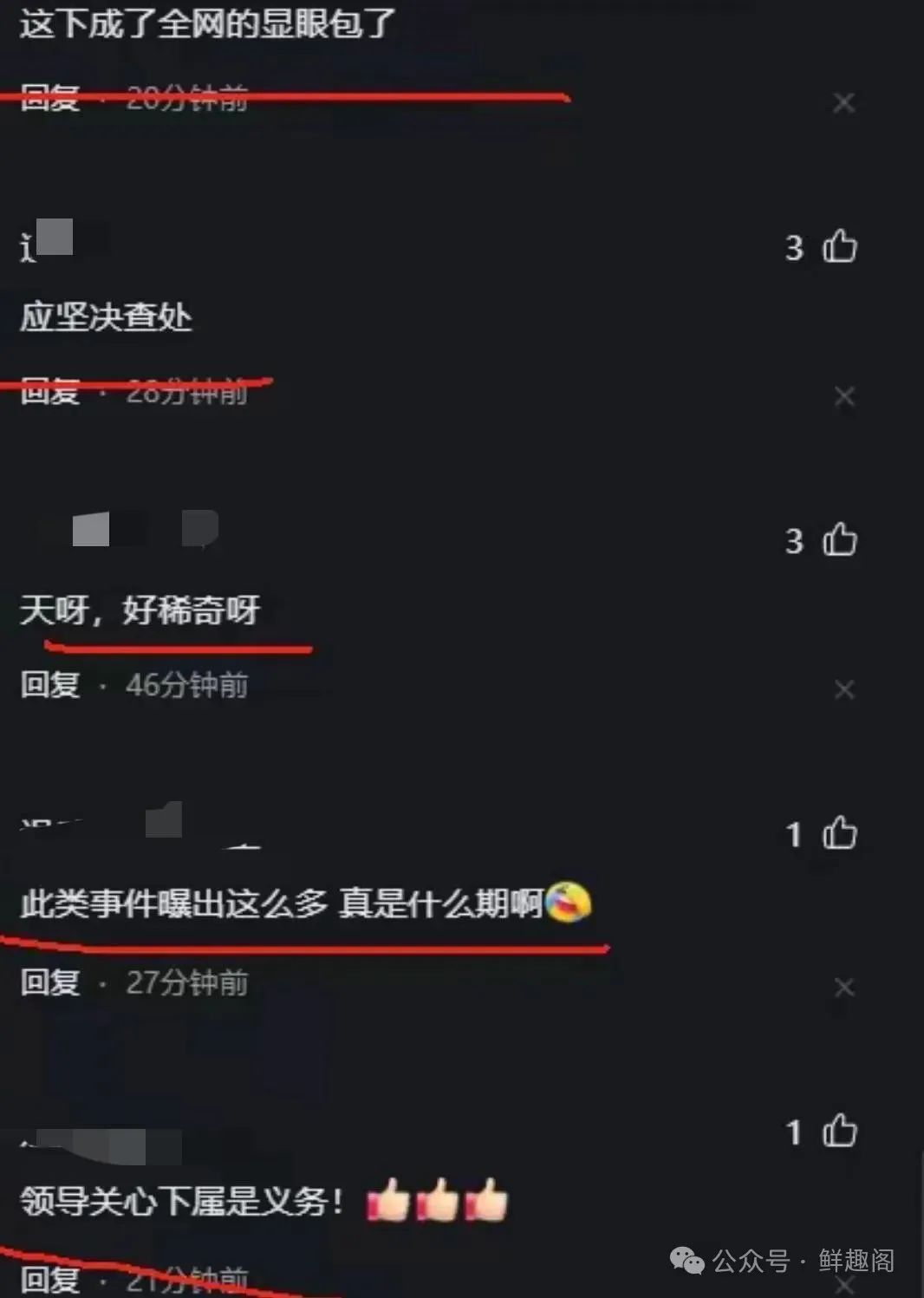Reply to the "这下成了全网的显眼包了" comment
The height and width of the screenshot is (1298, 924).
(x=50, y=98)
